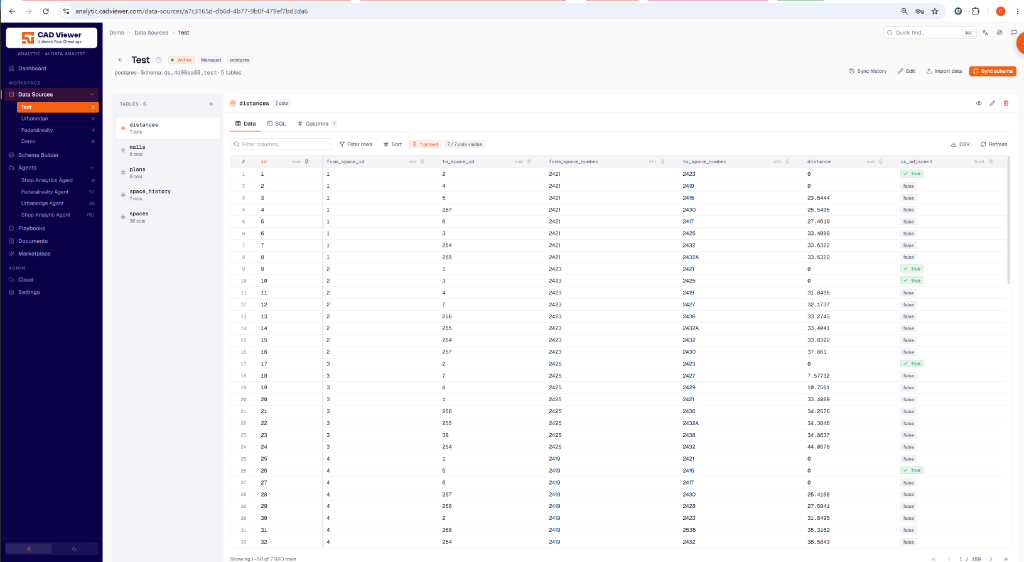Click Import data button
The height and width of the screenshot is (562, 1024).
(944, 71)
